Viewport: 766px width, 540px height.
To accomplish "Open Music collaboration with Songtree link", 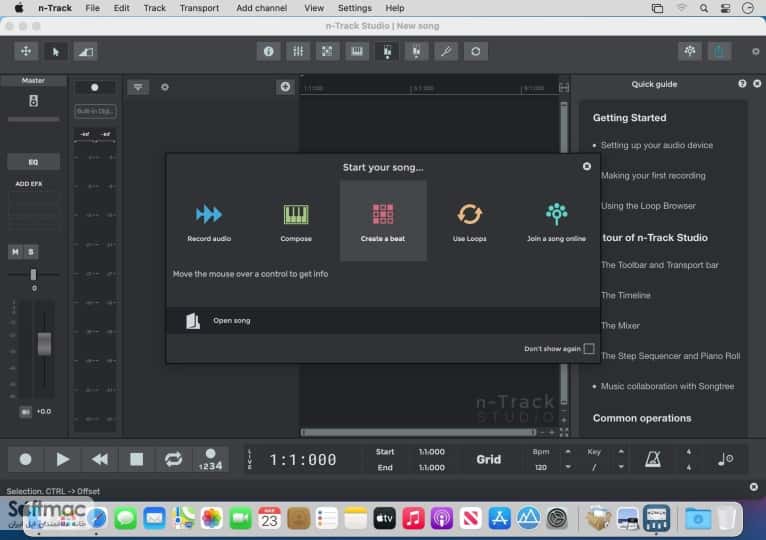I will pos(667,386).
